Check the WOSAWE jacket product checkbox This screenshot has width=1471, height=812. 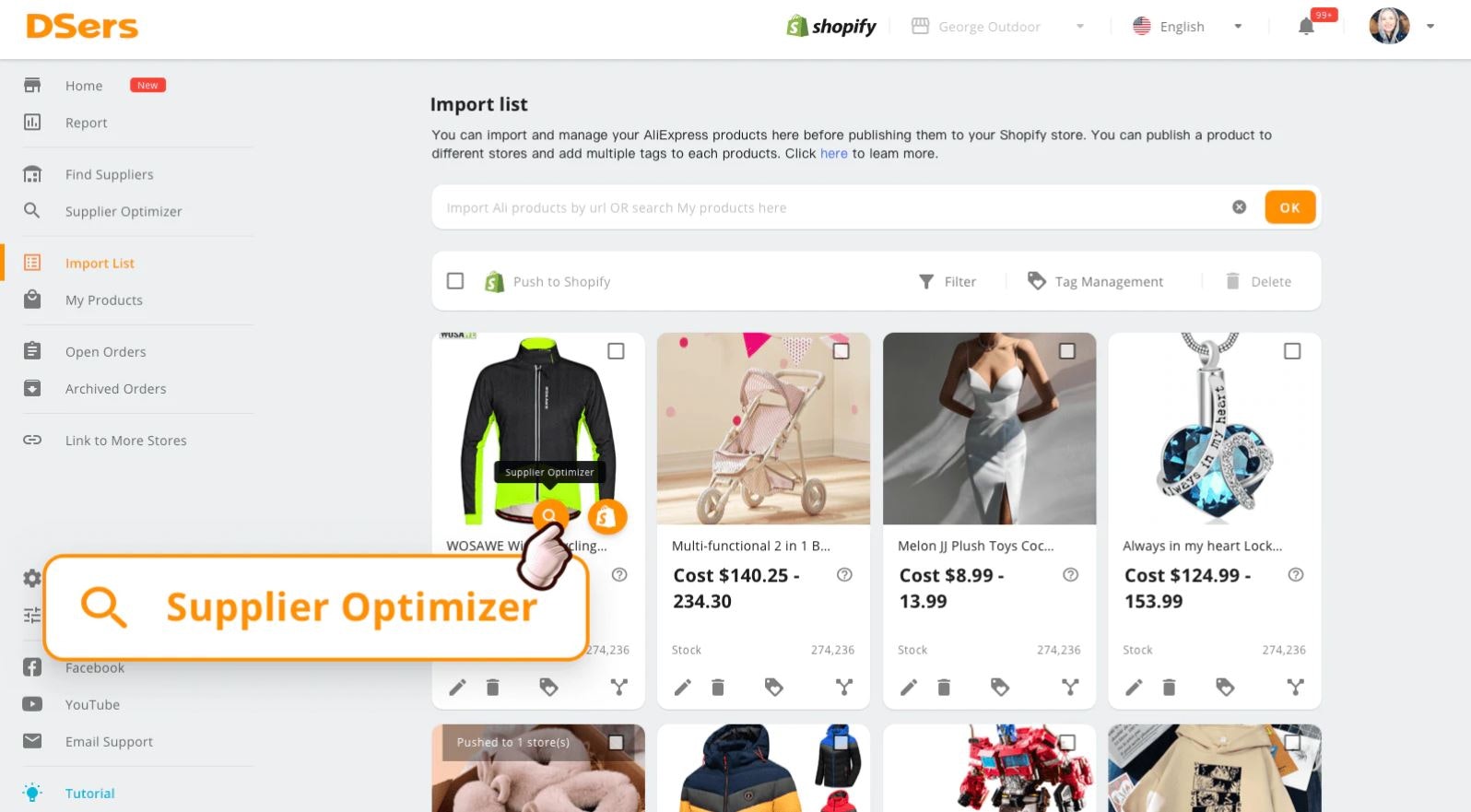pos(616,351)
